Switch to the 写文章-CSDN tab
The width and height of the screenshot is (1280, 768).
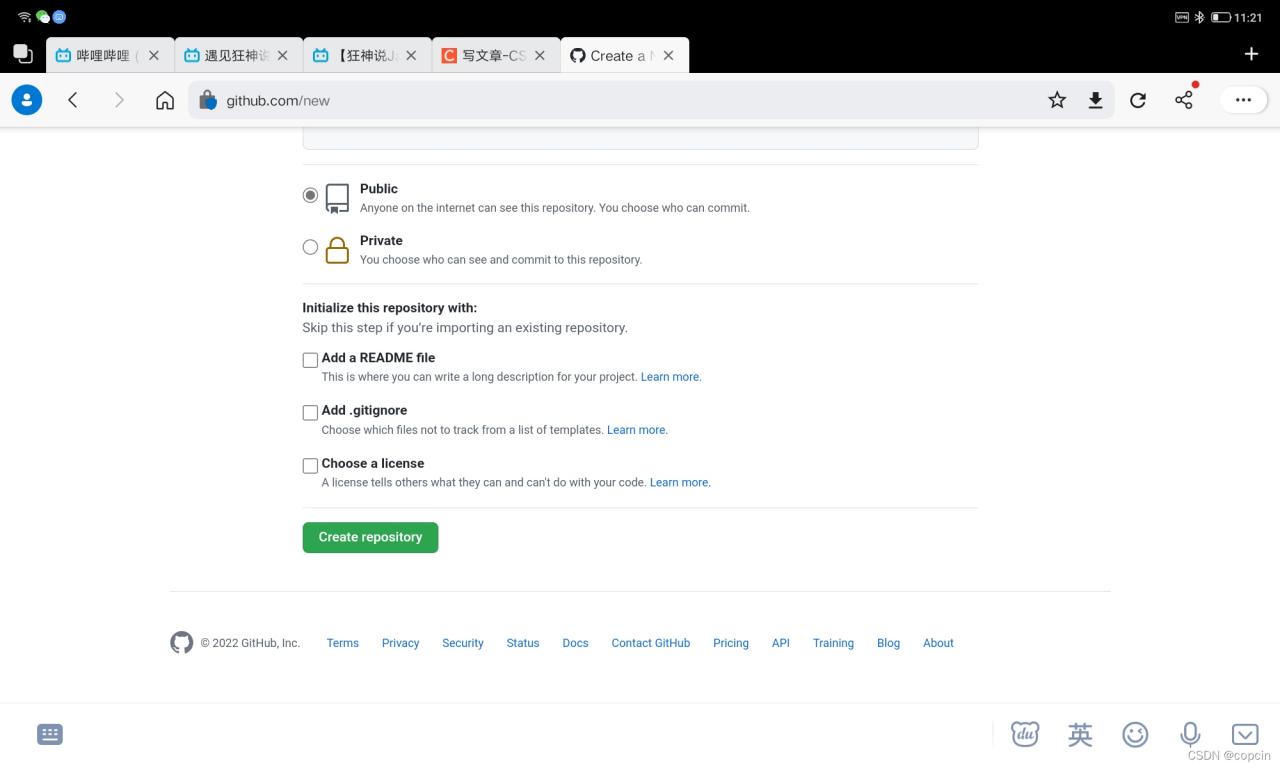tap(496, 56)
